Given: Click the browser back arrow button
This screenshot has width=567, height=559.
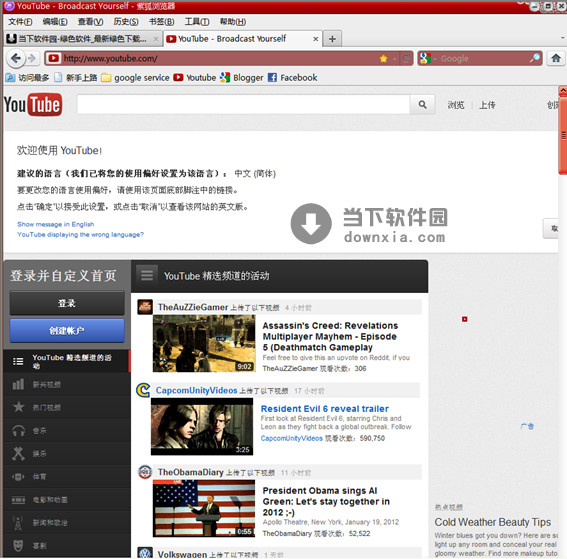Looking at the screenshot, I should (16, 58).
